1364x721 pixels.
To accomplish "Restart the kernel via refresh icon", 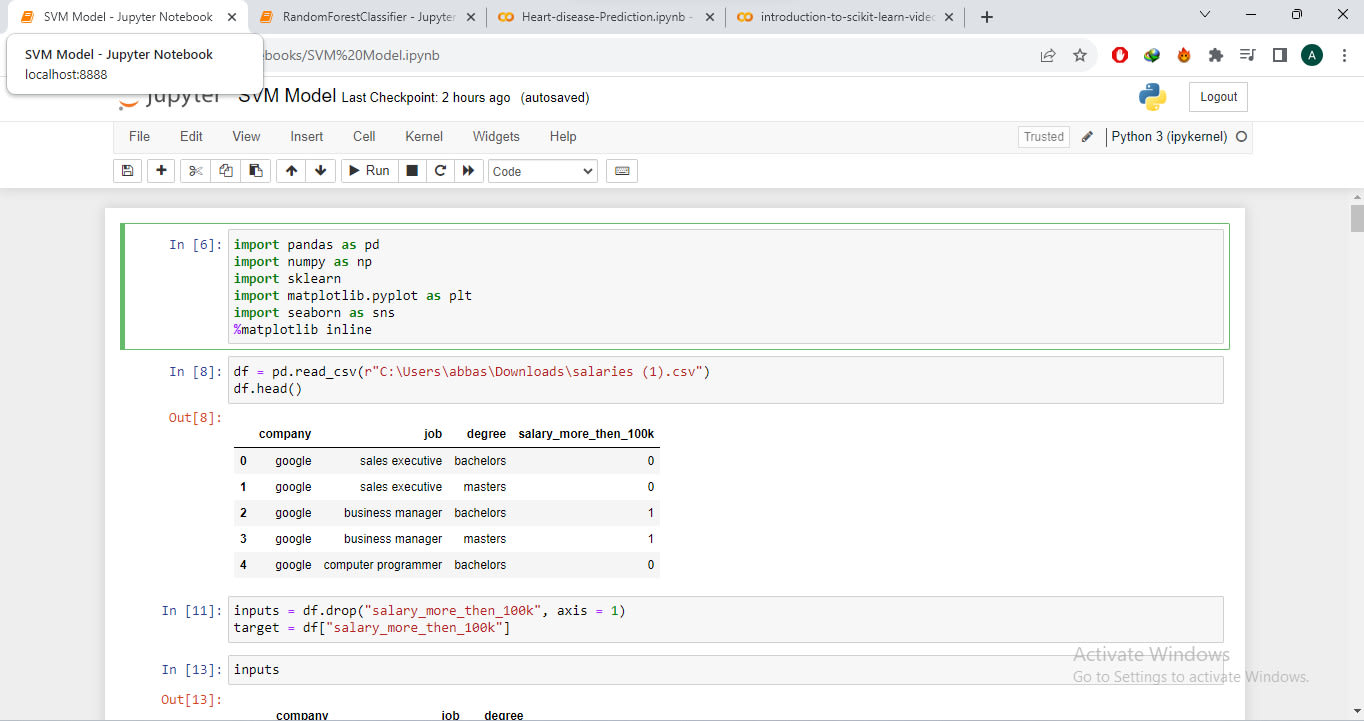I will 440,170.
